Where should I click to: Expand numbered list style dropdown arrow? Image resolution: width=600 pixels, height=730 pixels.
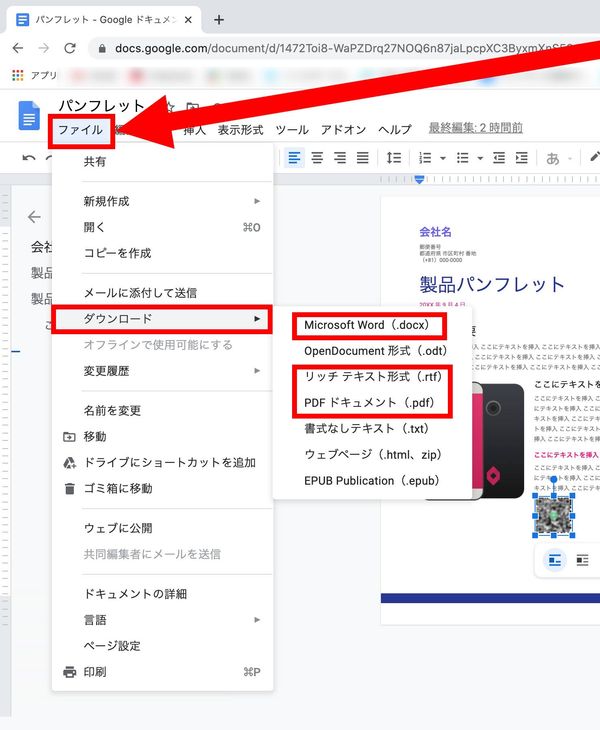coord(443,158)
